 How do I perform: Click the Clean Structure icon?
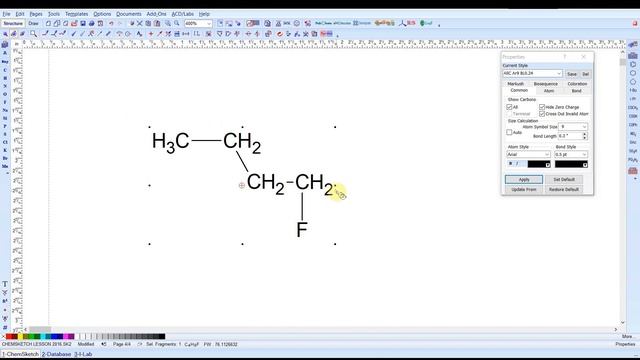(x=279, y=34)
